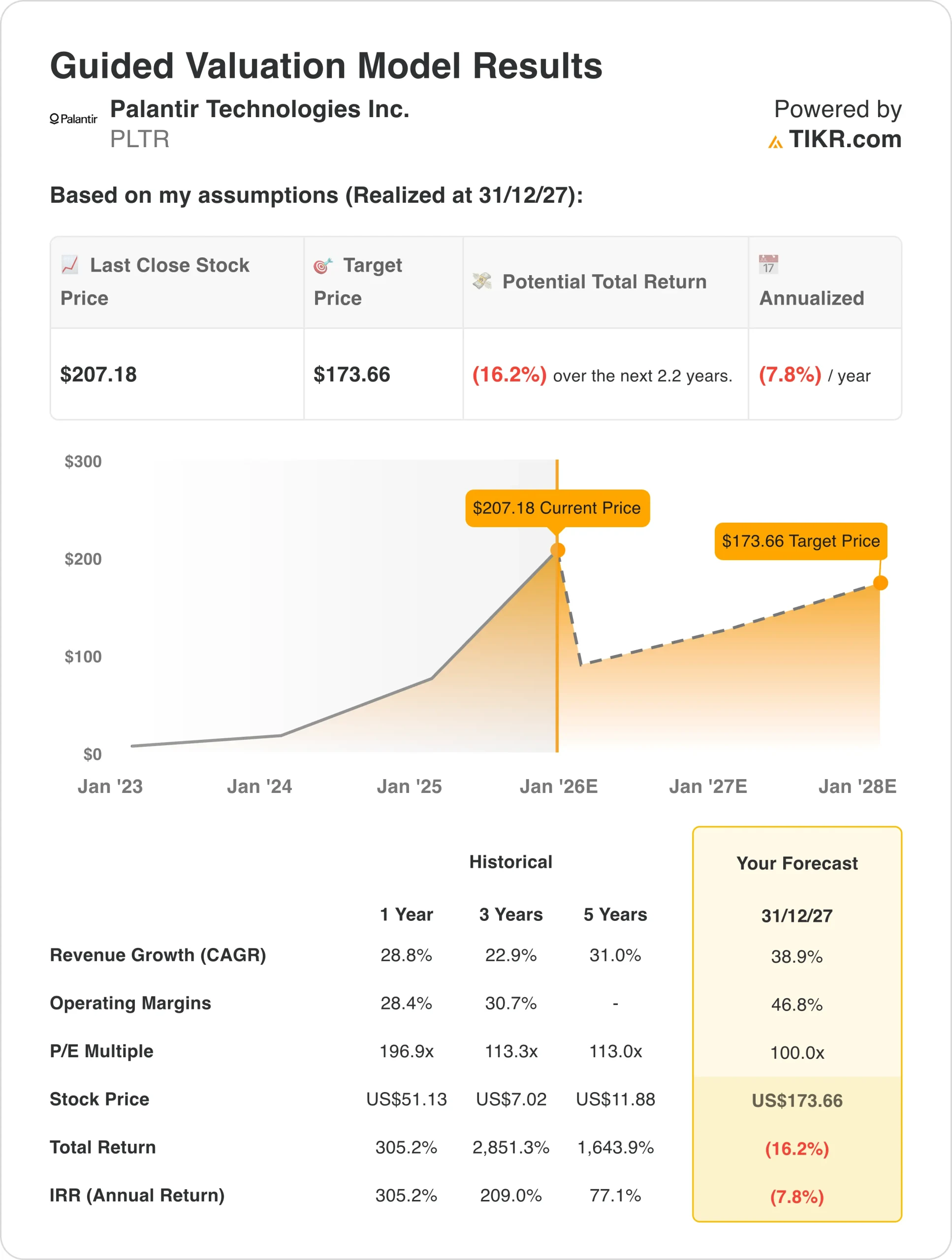Click the PLTR ticker symbol
Image resolution: width=952 pixels, height=1260 pixels.
[140, 140]
